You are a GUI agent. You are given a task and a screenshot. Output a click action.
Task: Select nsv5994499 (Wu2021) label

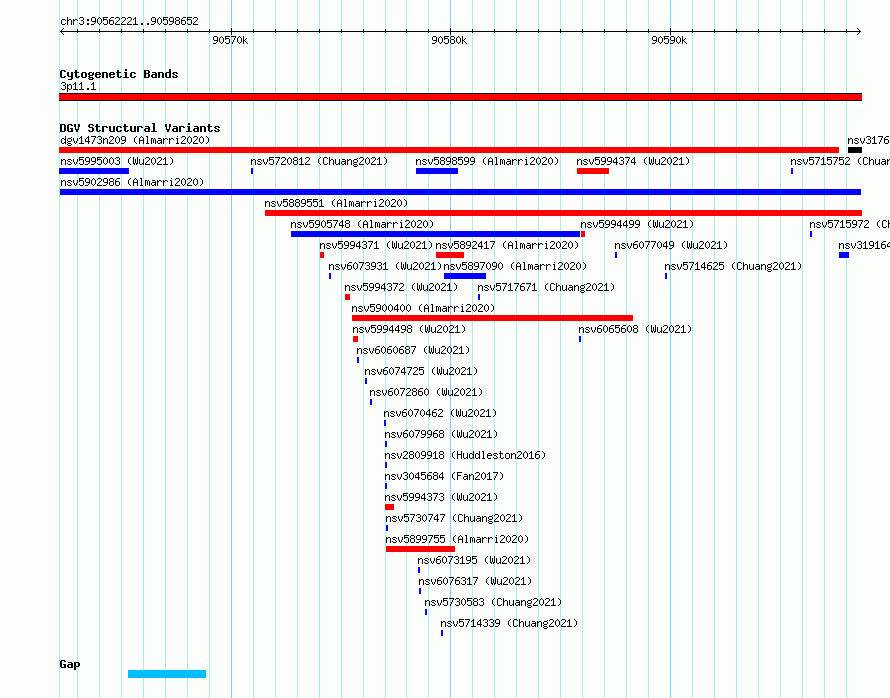pos(637,224)
